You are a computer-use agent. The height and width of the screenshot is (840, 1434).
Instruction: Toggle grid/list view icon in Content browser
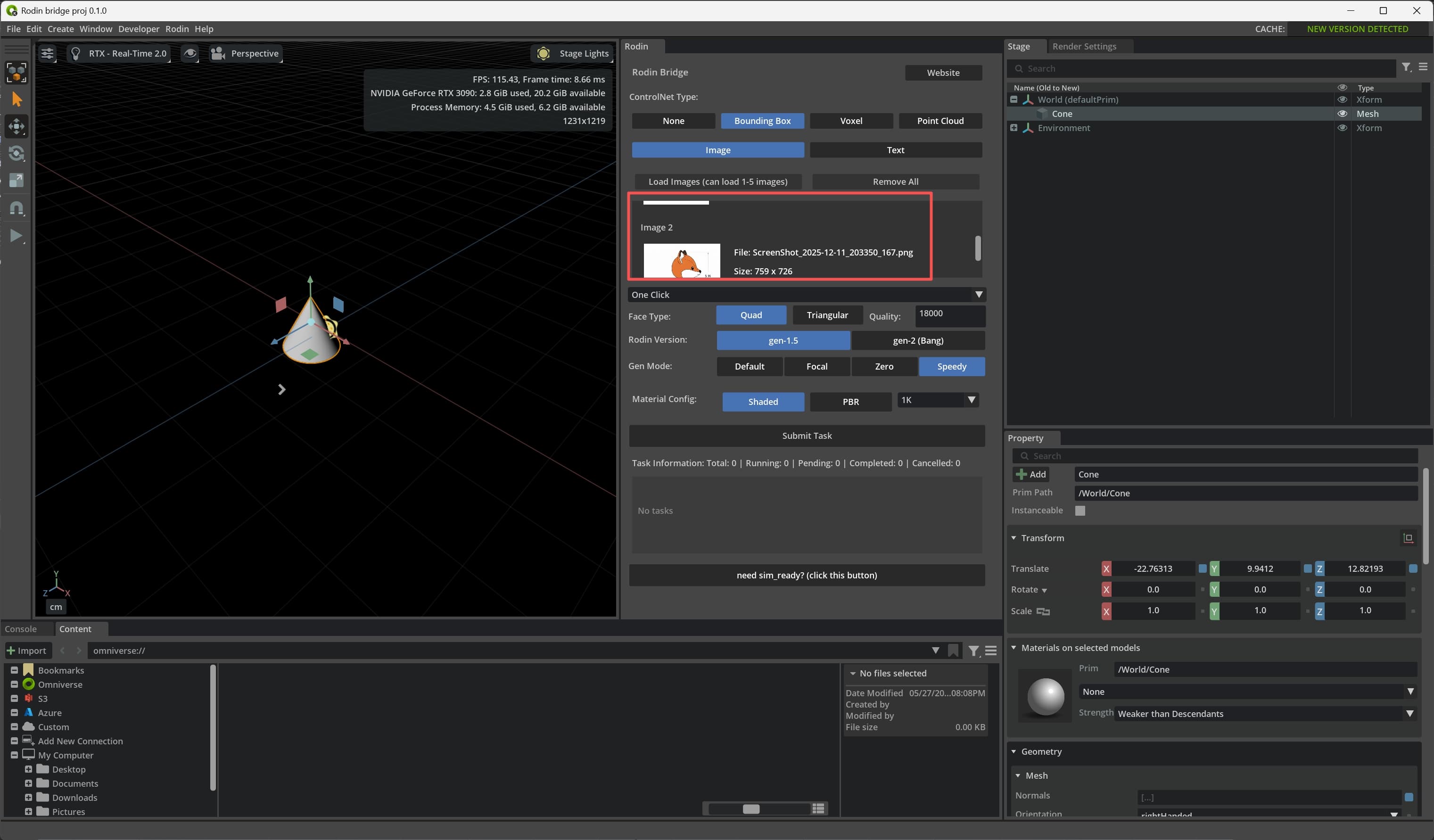coord(818,809)
